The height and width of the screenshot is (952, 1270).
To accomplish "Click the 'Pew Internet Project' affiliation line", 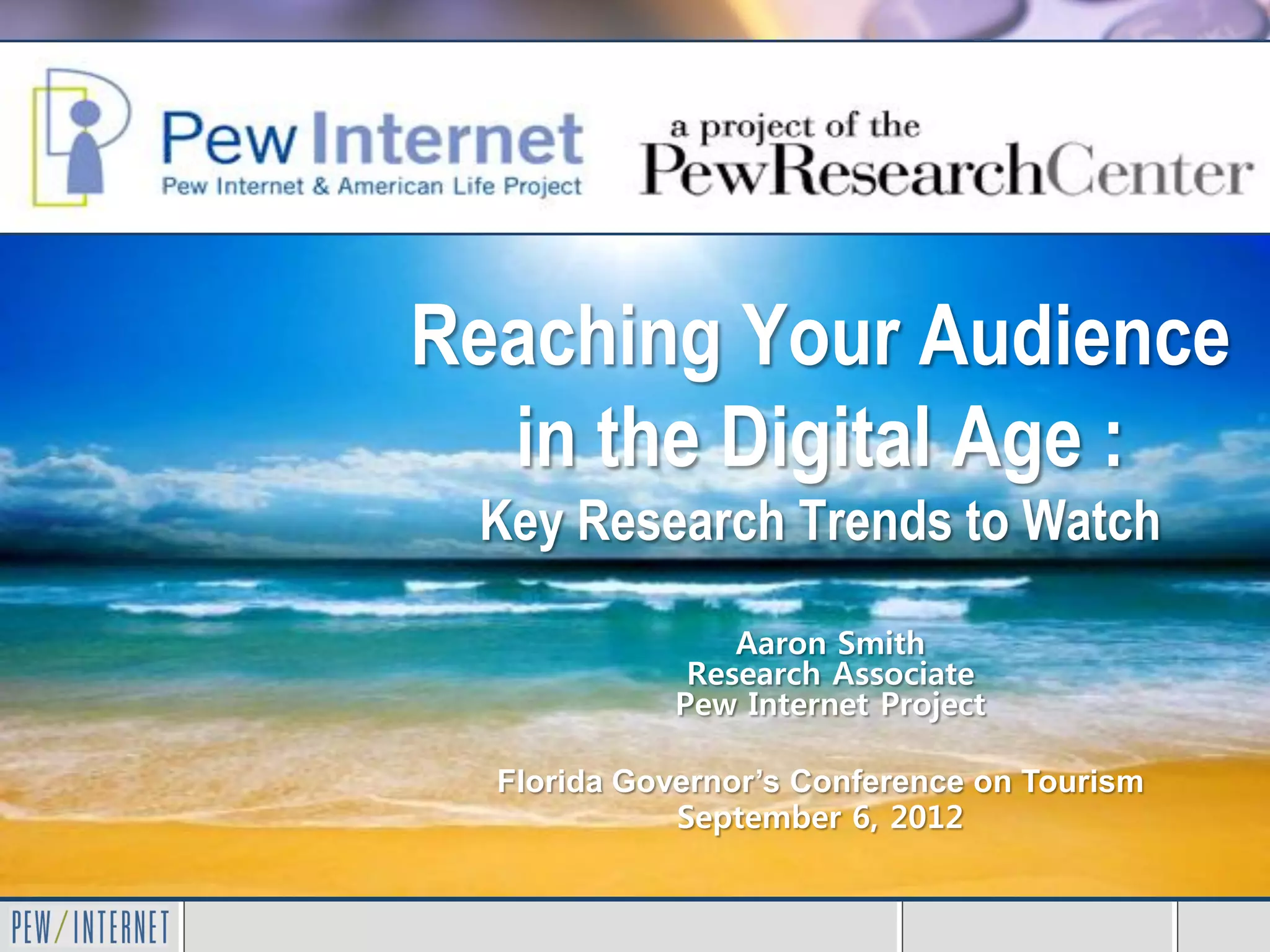I will [830, 705].
